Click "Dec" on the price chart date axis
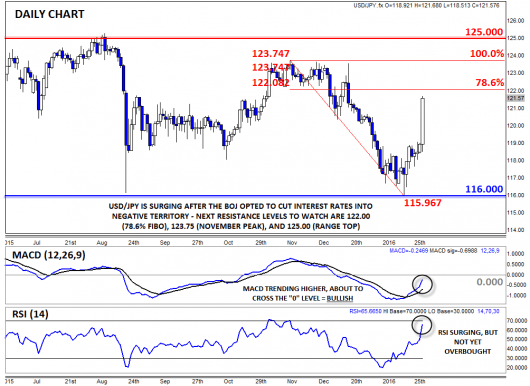Screen dimensions: 530x386 point(323,243)
